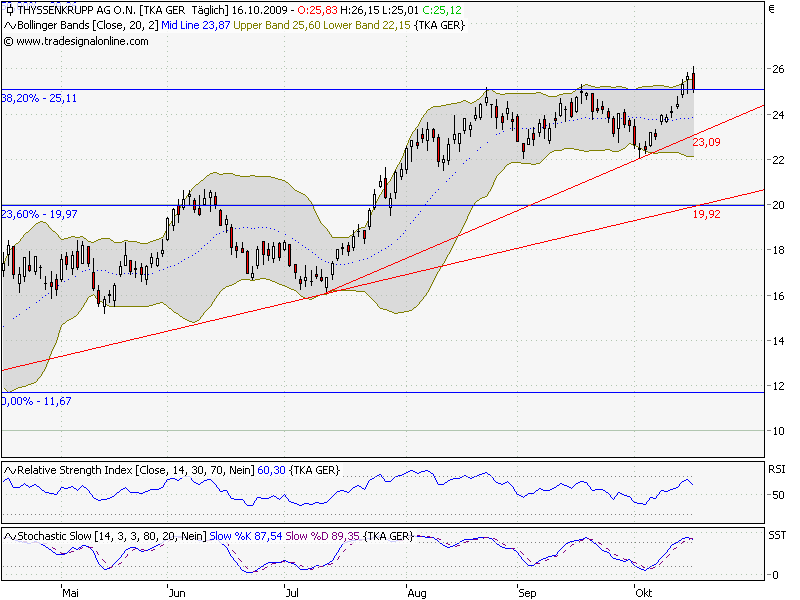
Task: Click the copyright symbol before tradesignalonline.com
Action: point(10,44)
